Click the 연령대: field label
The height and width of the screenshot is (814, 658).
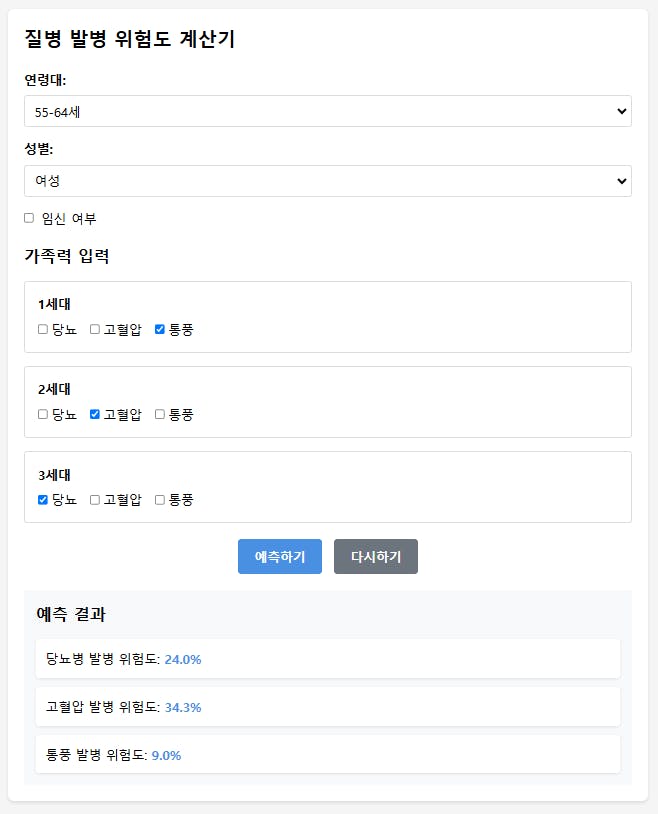[45, 80]
